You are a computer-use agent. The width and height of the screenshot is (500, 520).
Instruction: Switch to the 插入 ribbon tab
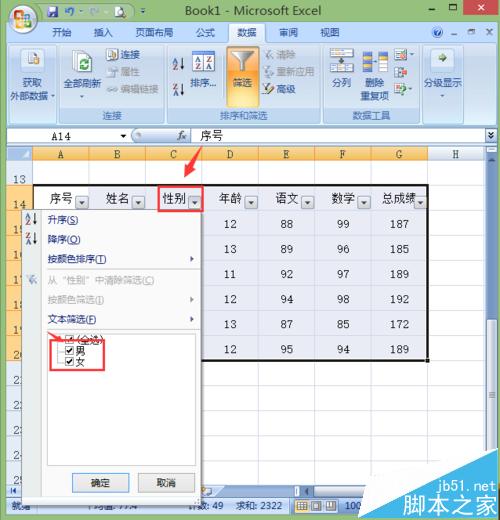point(103,33)
